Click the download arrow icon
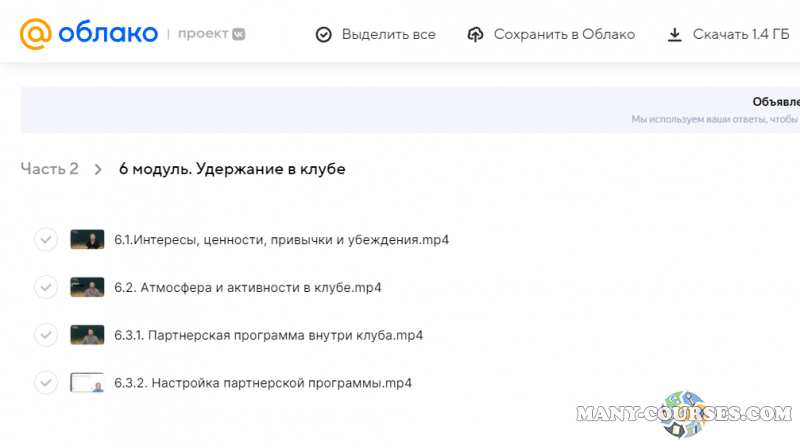800x447 pixels. 674,35
